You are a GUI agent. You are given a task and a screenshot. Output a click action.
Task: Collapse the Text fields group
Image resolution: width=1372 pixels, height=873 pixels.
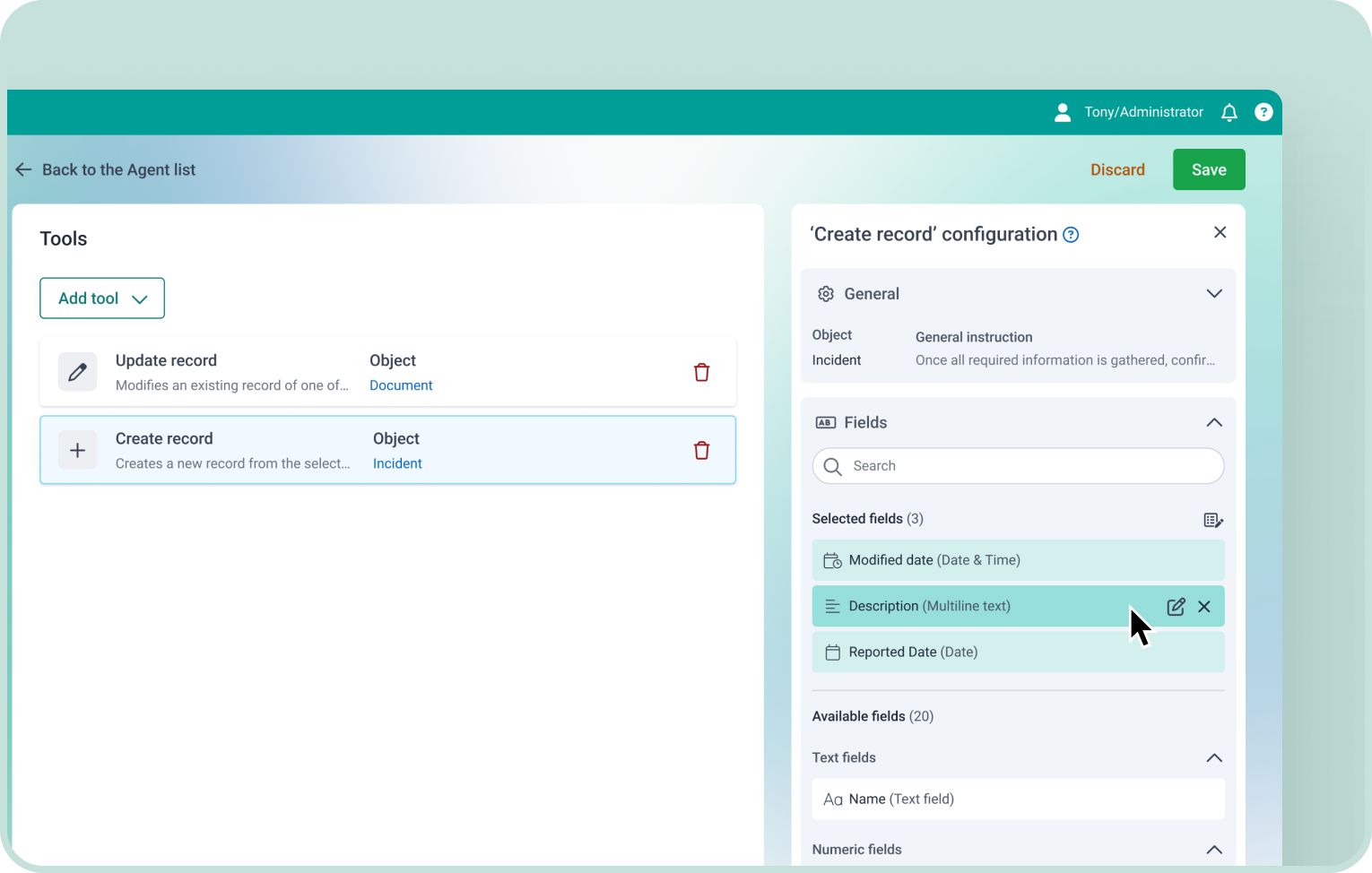[1214, 757]
